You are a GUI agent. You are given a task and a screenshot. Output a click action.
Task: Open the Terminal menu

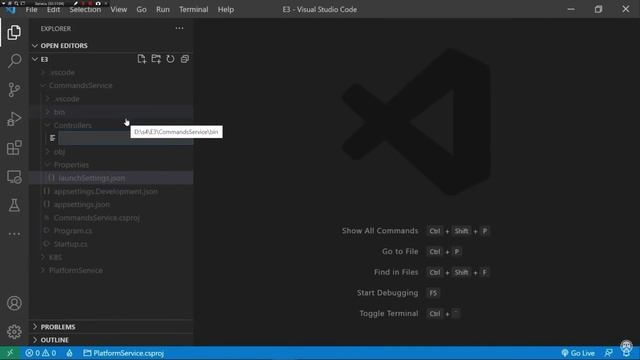click(x=193, y=9)
